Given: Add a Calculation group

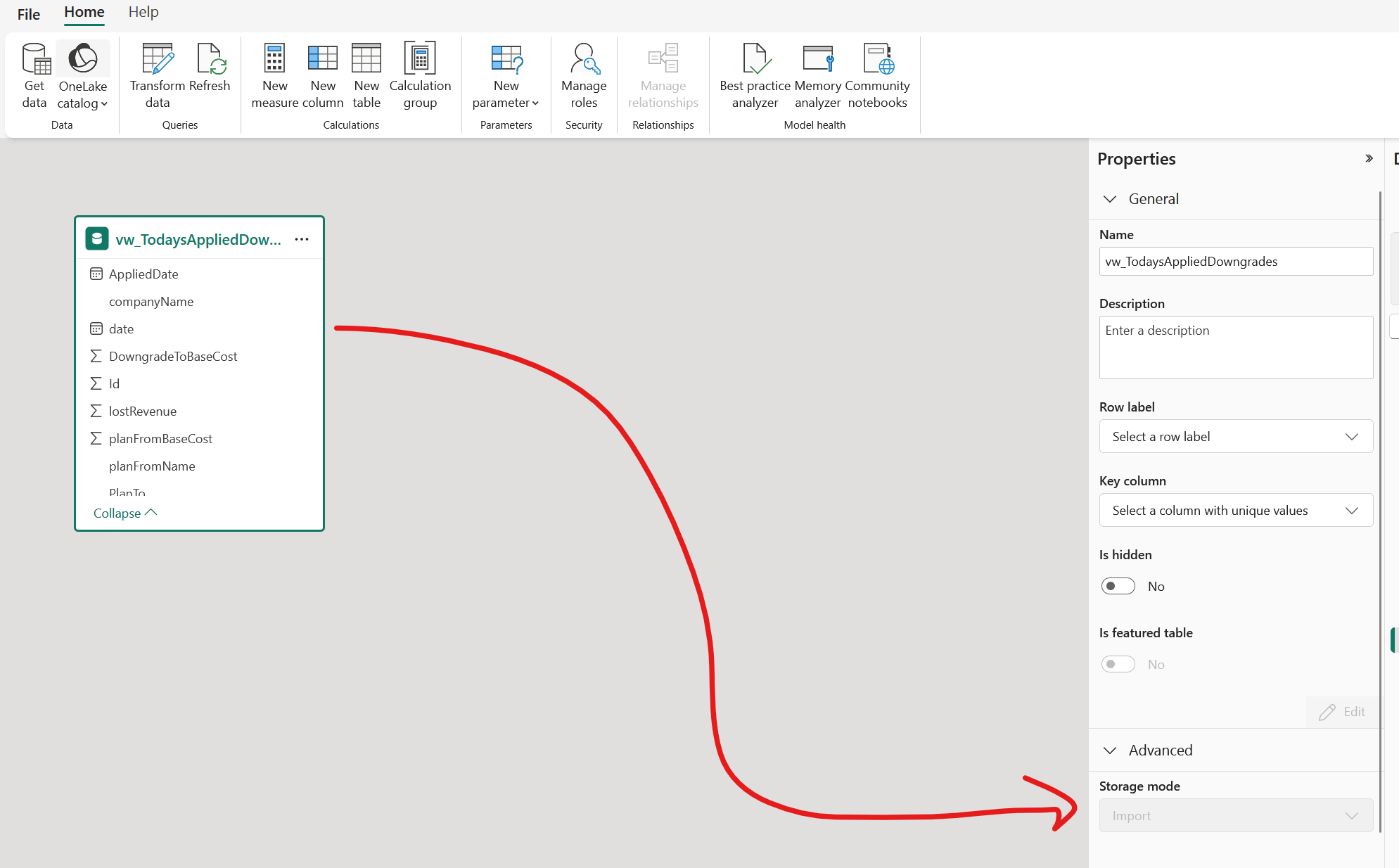Looking at the screenshot, I should point(420,76).
